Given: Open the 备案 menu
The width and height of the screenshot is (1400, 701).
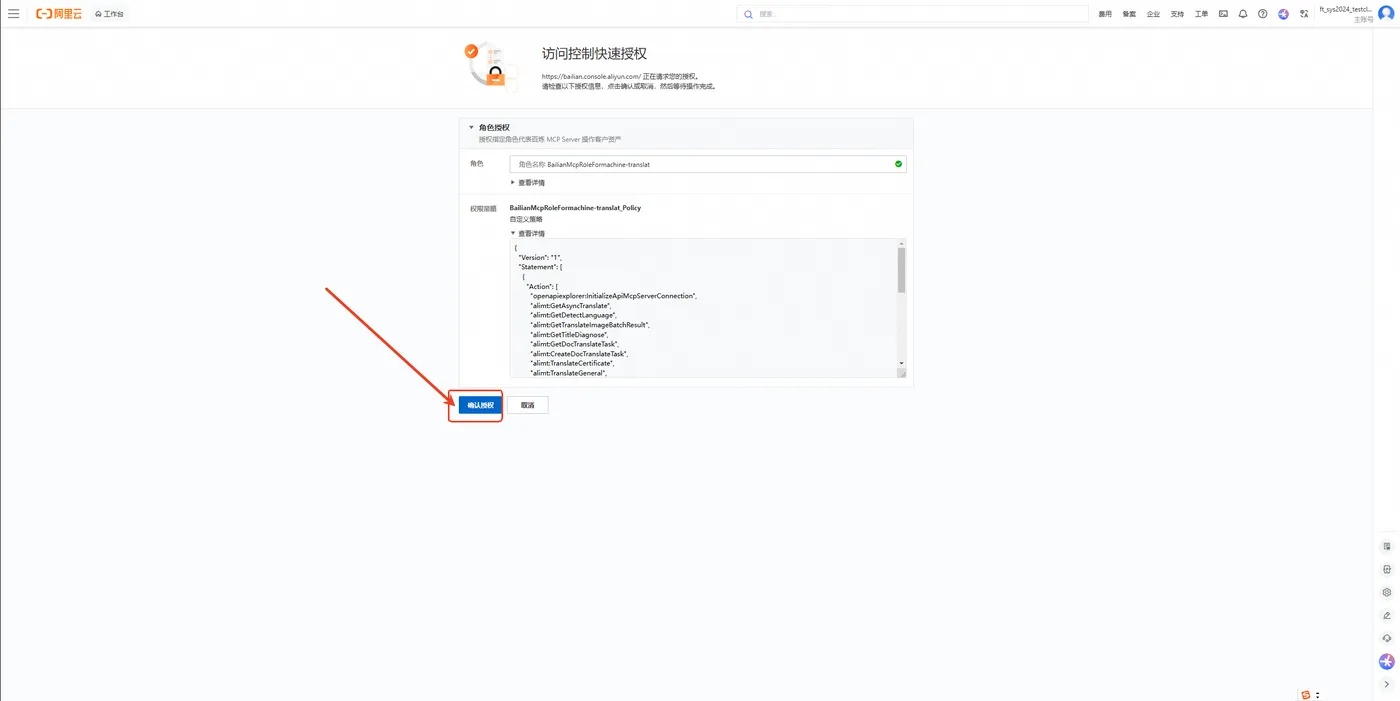Looking at the screenshot, I should [1129, 14].
